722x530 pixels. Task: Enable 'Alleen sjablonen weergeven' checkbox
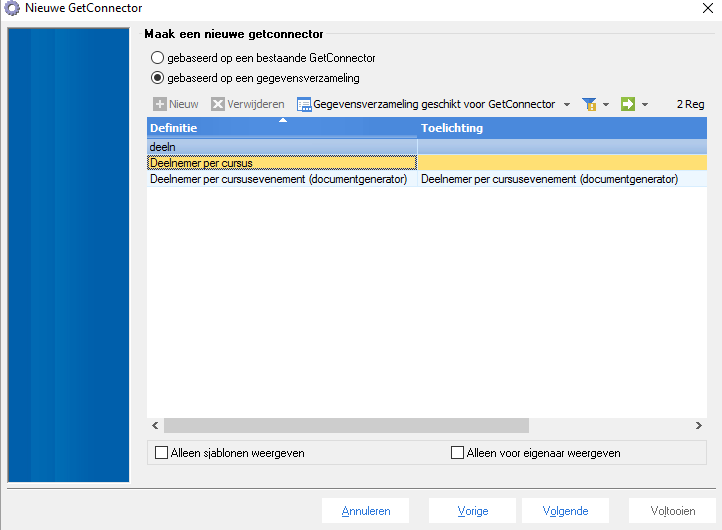(162, 453)
